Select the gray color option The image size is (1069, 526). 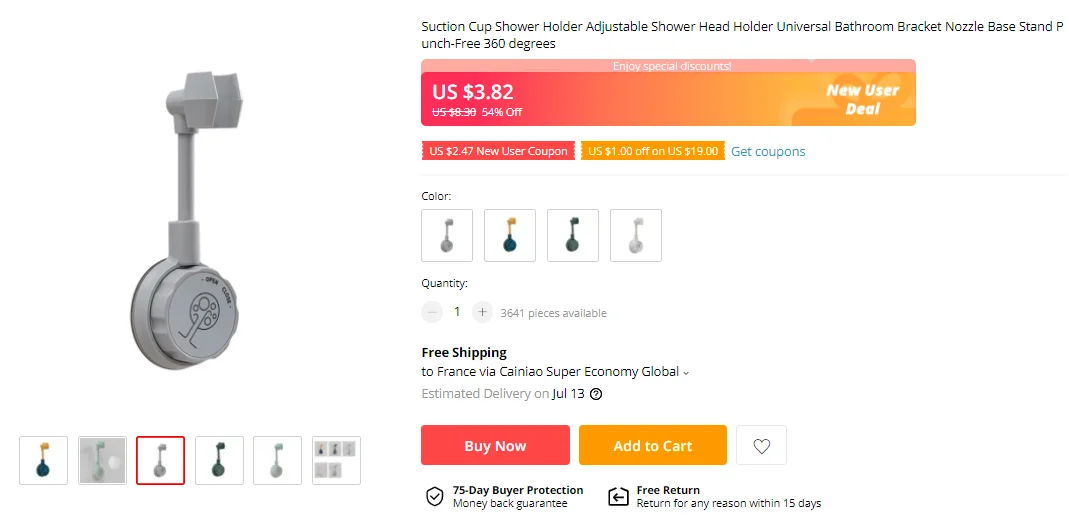pyautogui.click(x=447, y=235)
